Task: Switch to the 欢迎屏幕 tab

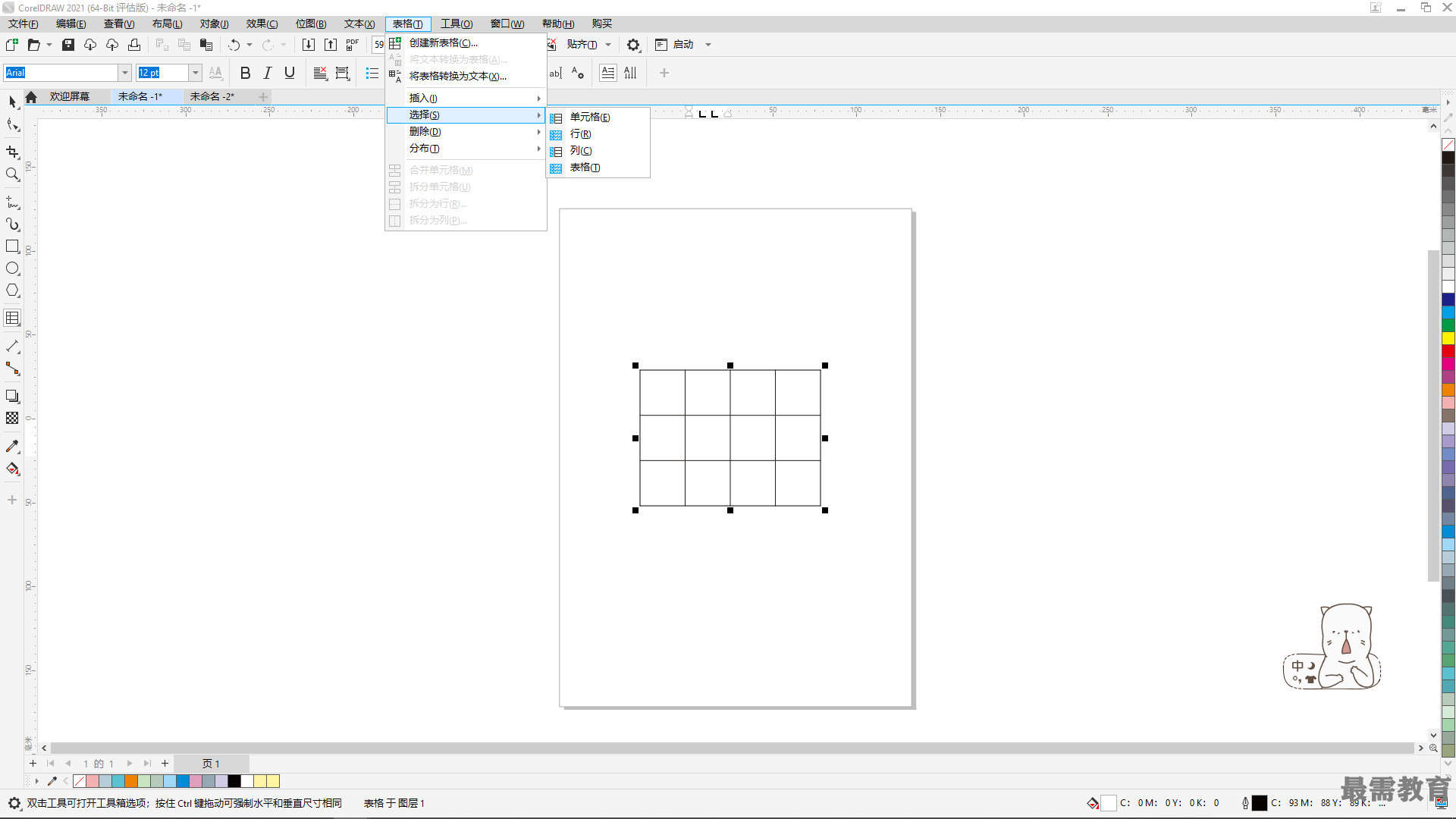Action: pyautogui.click(x=70, y=96)
